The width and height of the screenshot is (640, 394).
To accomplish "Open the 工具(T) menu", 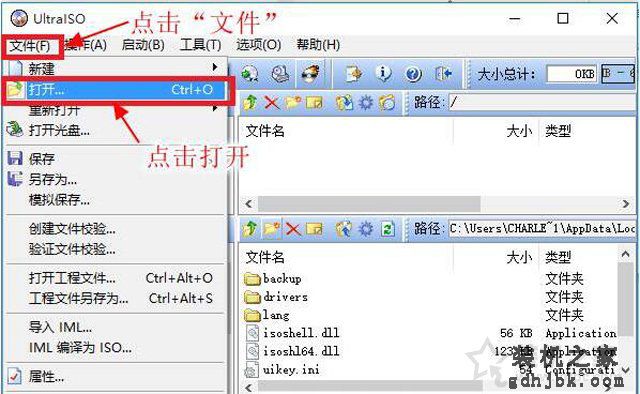I will tap(200, 45).
